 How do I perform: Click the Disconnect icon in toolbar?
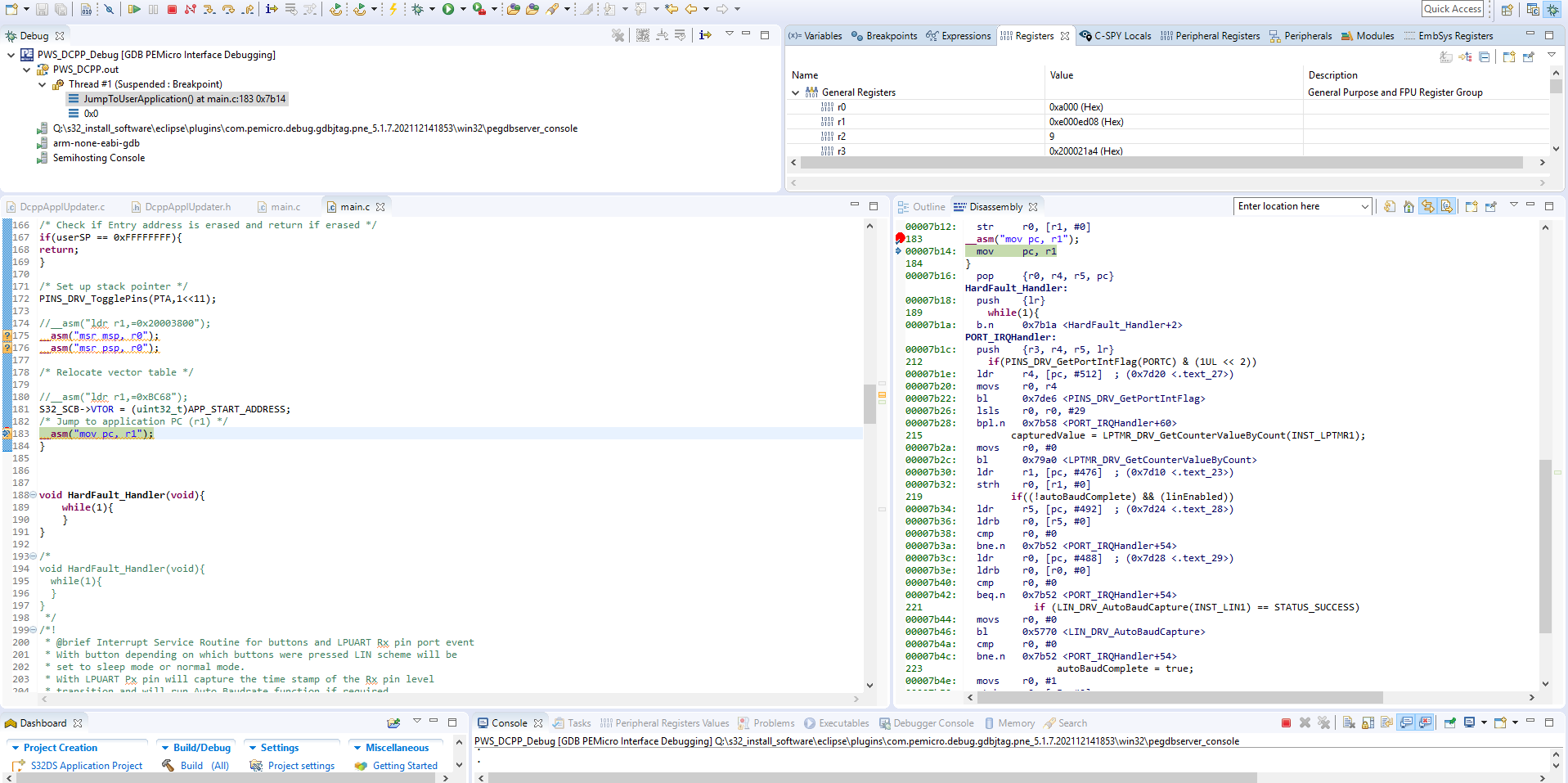[190, 9]
